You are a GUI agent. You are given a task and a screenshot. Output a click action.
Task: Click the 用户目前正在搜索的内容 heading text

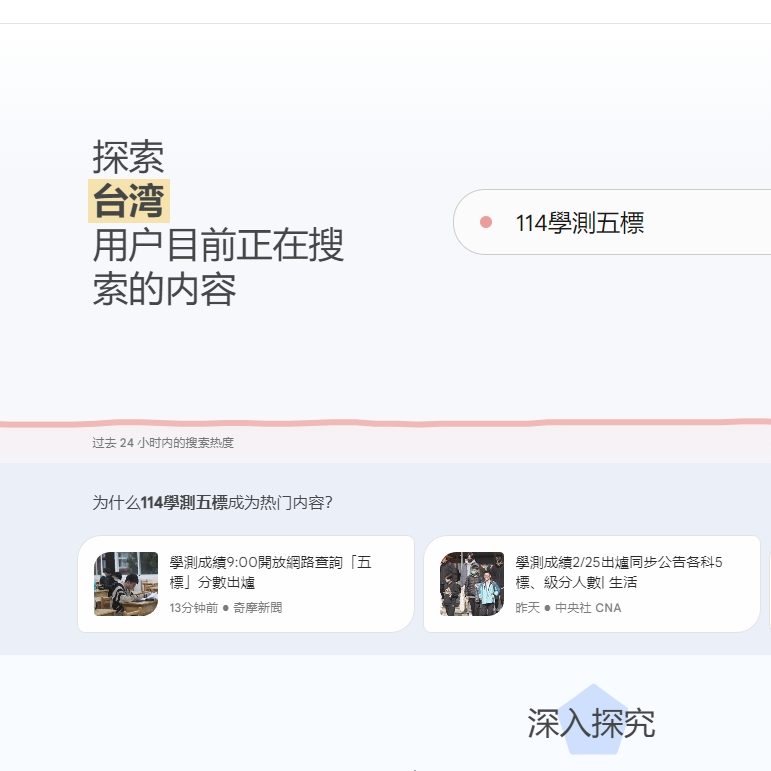tap(218, 267)
